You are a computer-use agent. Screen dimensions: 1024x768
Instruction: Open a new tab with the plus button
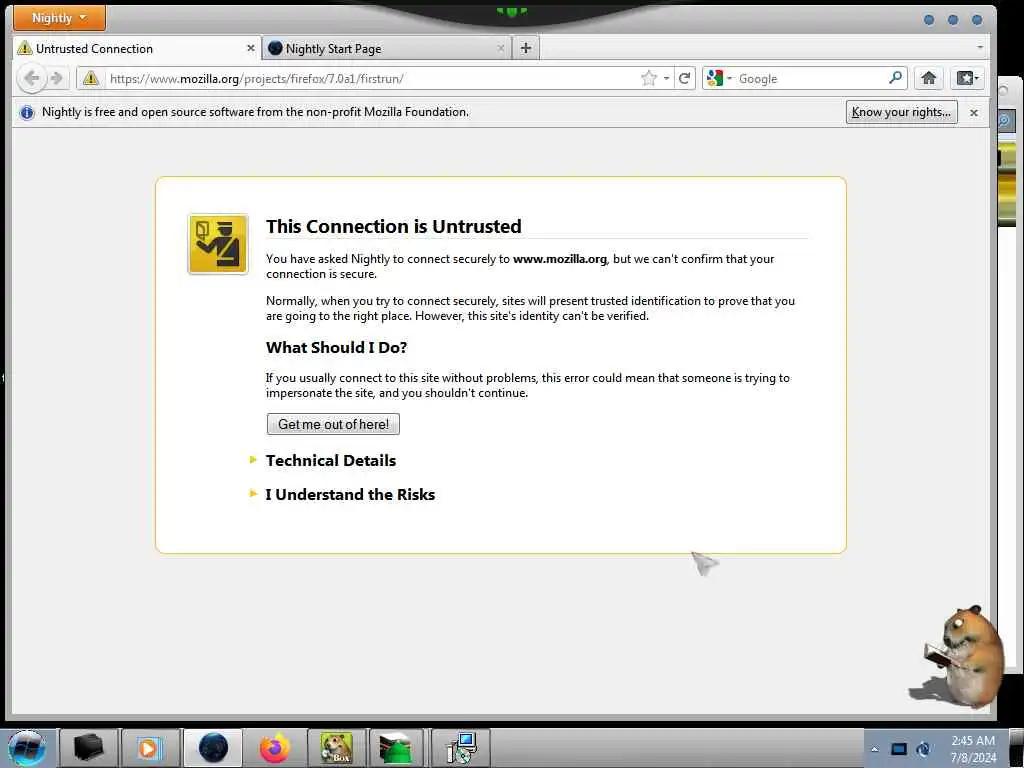point(526,48)
